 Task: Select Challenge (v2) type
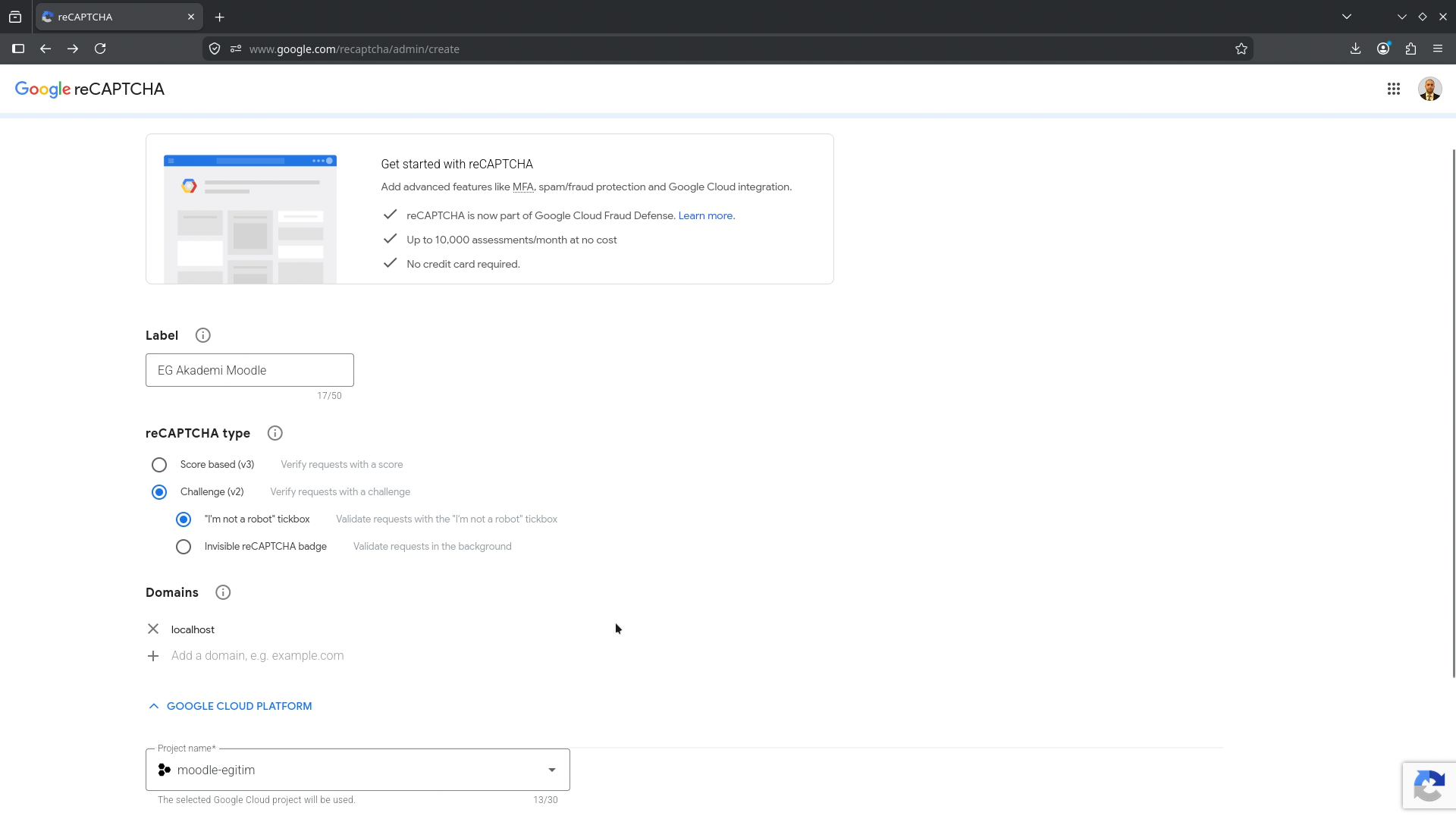pyautogui.click(x=159, y=492)
